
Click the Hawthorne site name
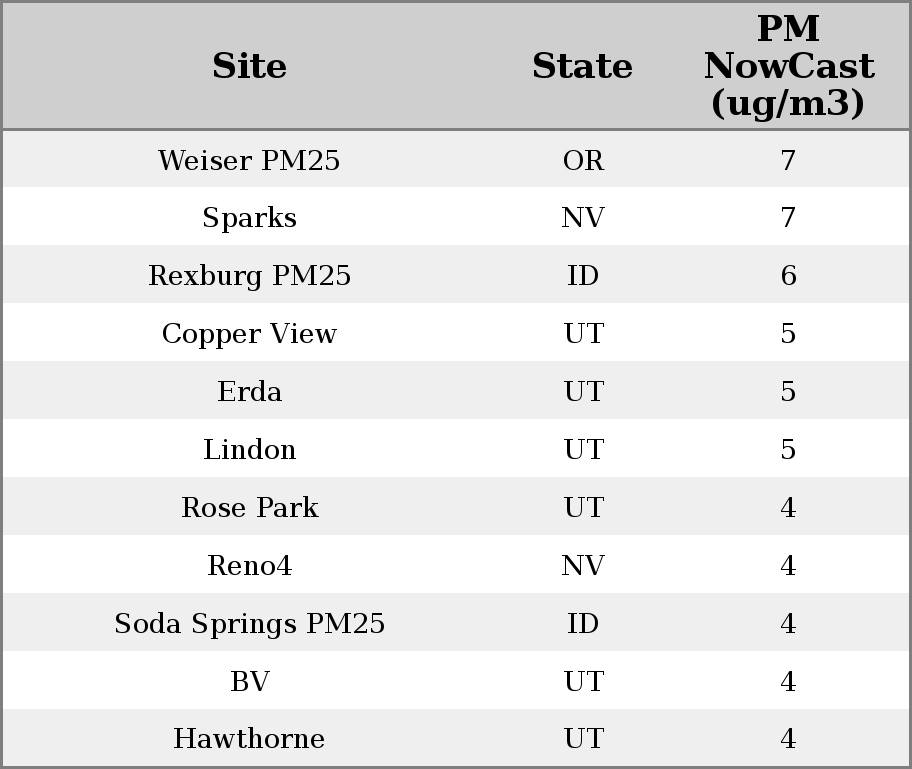point(249,739)
